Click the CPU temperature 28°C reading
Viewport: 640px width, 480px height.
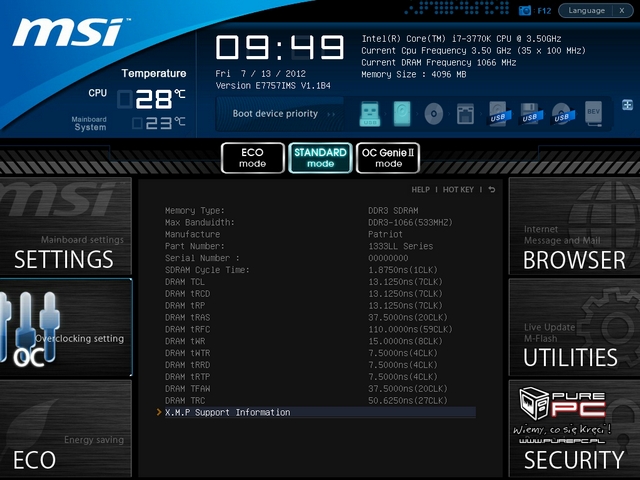click(x=152, y=99)
